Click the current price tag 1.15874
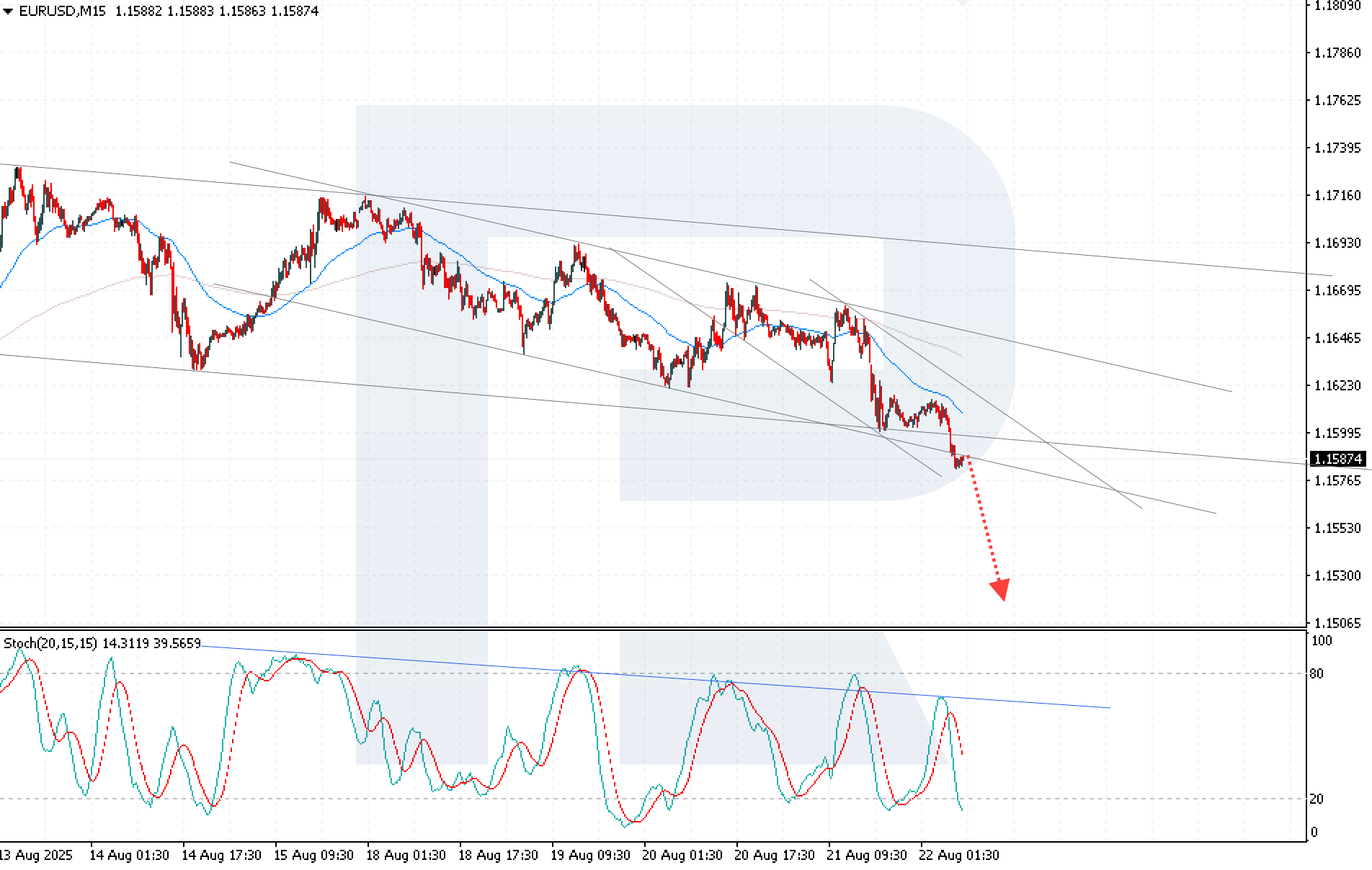This screenshot has height=870, width=1372. click(x=1337, y=459)
